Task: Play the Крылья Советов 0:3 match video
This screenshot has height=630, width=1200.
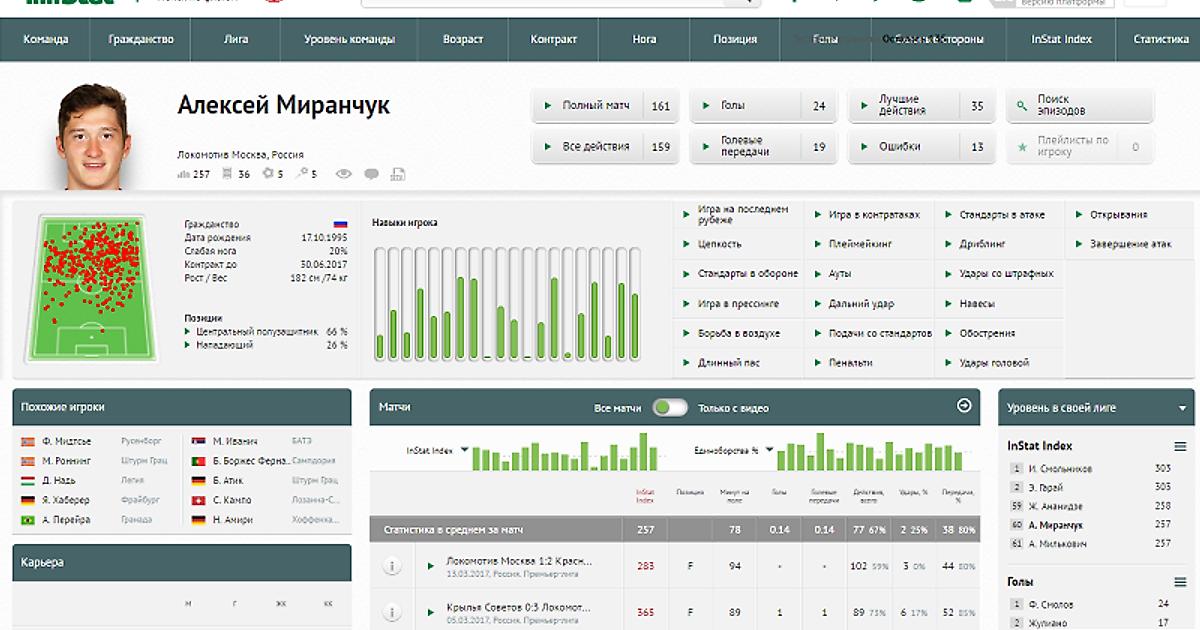Action: pos(431,610)
